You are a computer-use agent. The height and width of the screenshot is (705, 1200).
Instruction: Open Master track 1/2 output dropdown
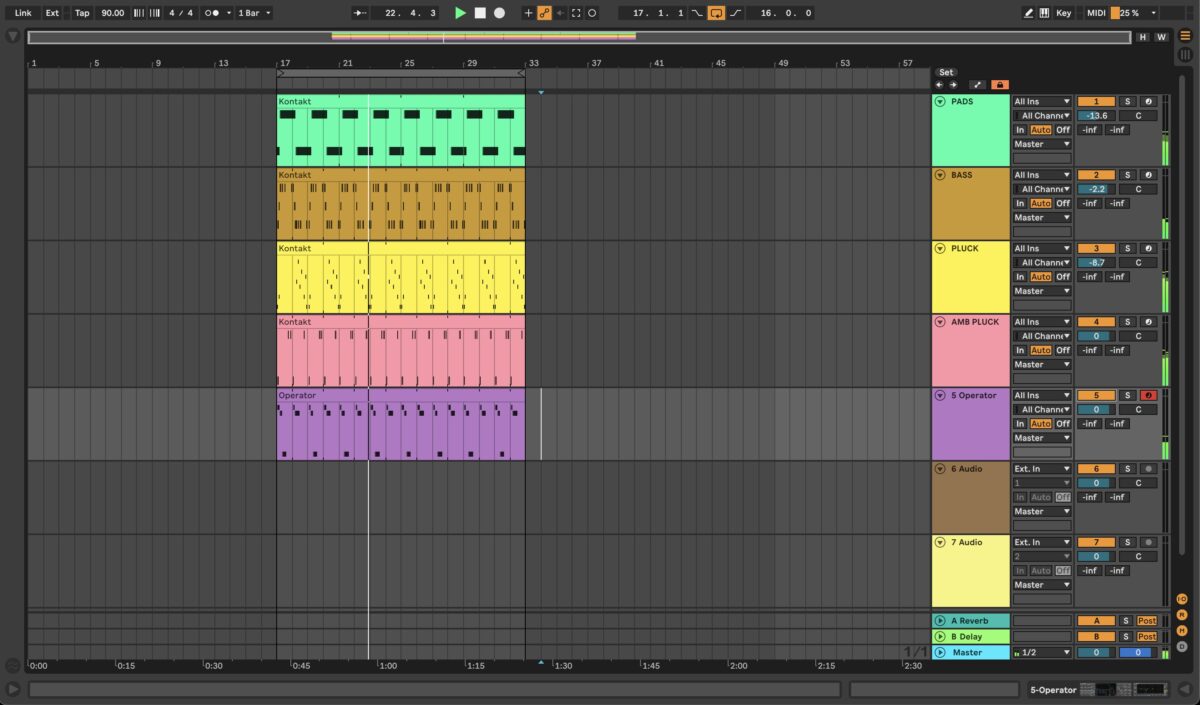1042,652
